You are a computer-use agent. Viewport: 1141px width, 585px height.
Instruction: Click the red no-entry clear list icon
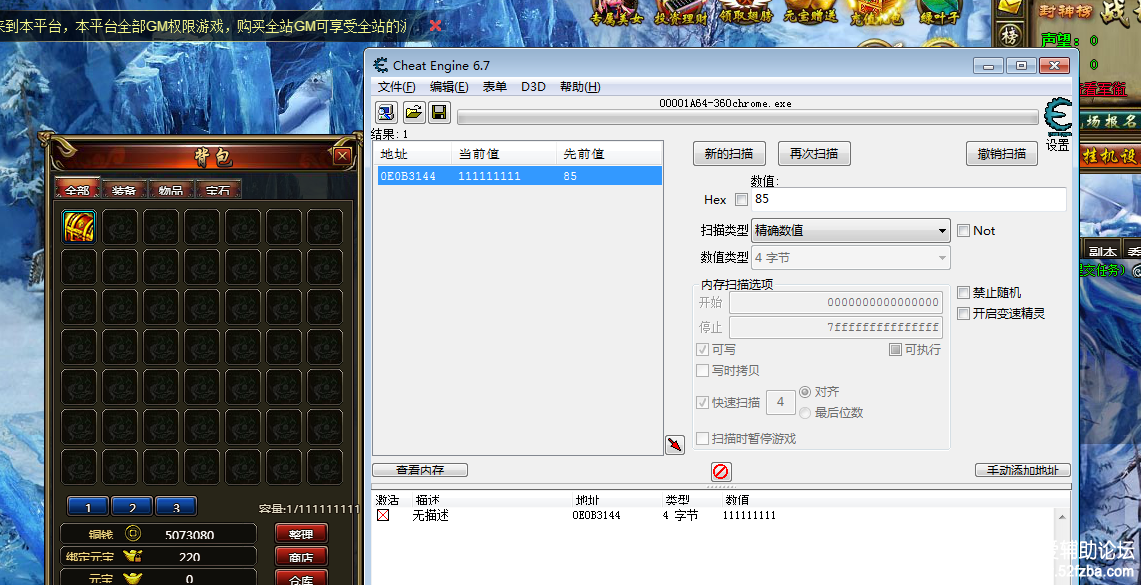[720, 471]
